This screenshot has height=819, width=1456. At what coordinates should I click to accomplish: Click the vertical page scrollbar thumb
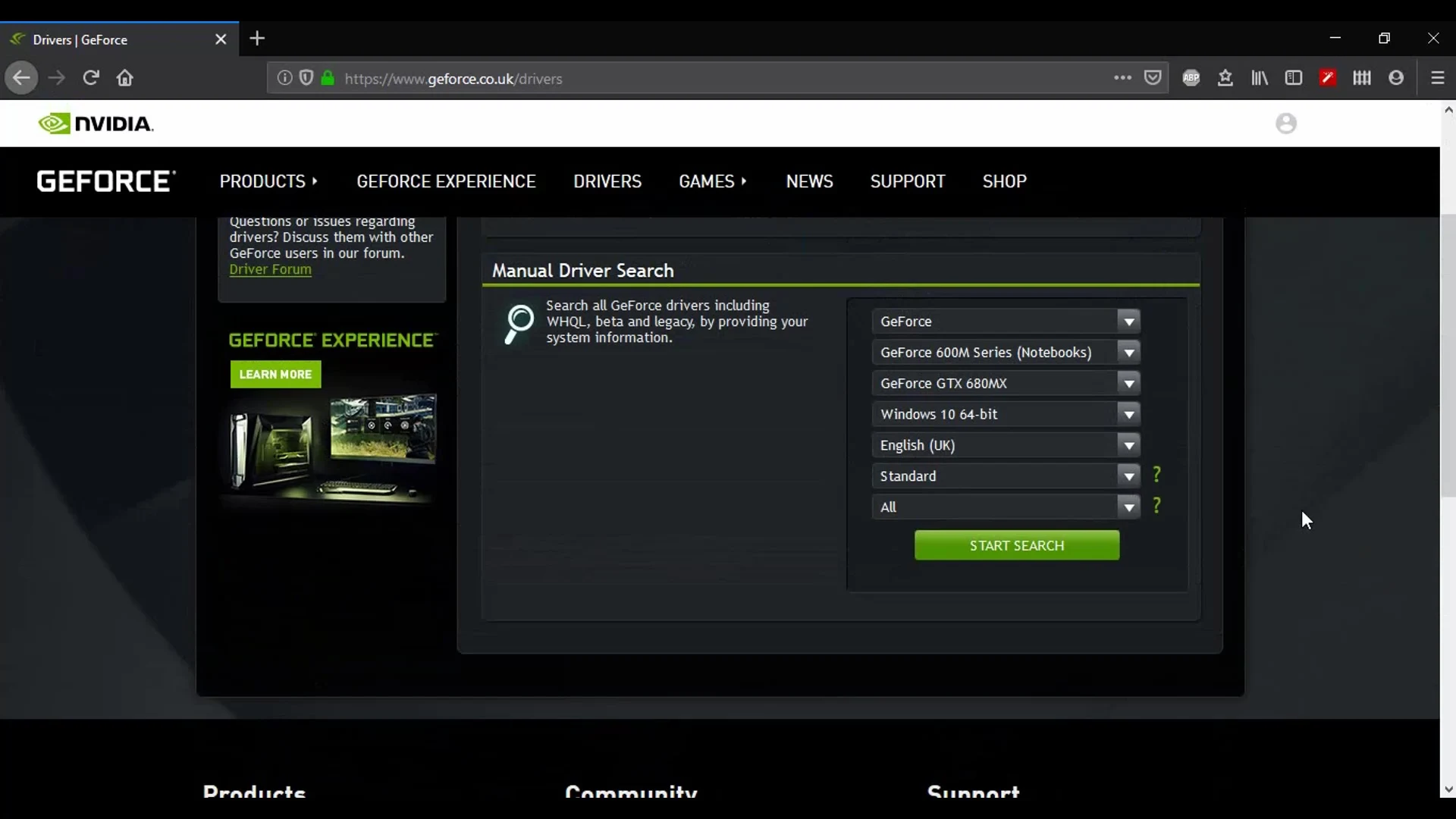pos(1448,356)
